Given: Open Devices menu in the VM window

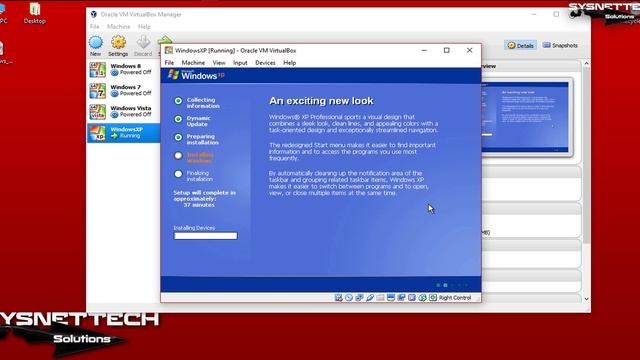Looking at the screenshot, I should point(265,63).
